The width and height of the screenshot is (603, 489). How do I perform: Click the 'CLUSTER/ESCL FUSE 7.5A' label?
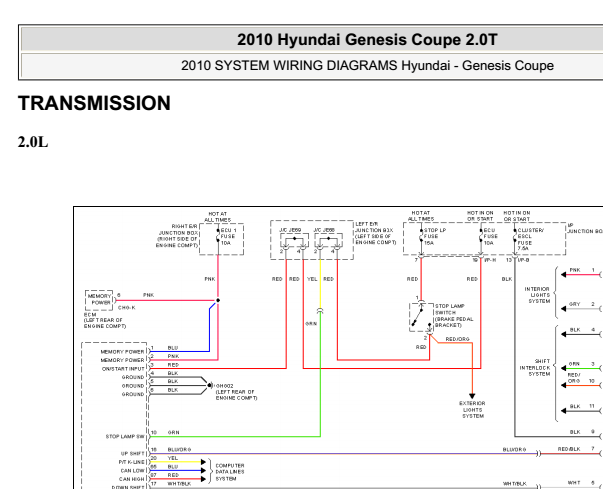(x=530, y=239)
